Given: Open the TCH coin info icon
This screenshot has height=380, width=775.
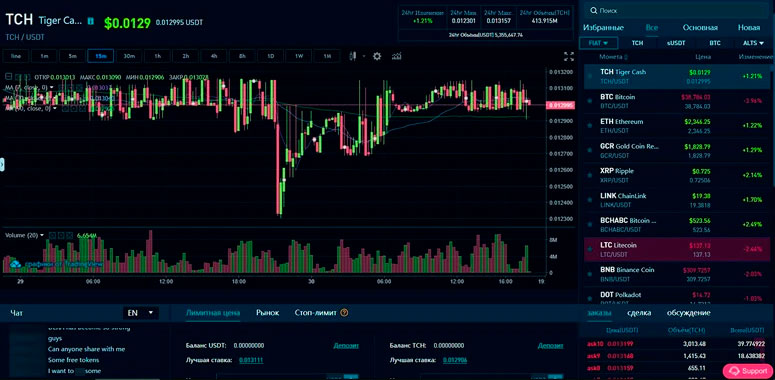Looking at the screenshot, I should pos(90,21).
